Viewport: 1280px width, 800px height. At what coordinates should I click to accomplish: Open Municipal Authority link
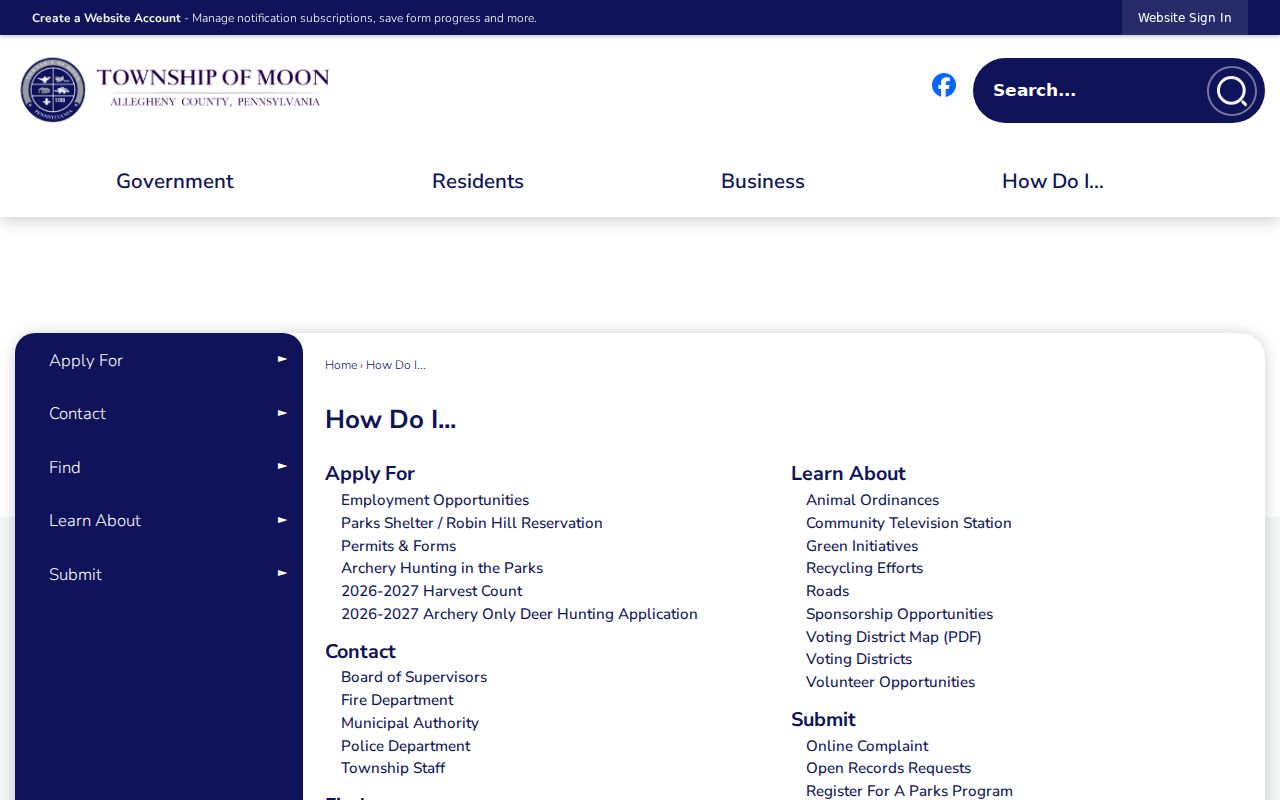pyautogui.click(x=410, y=723)
